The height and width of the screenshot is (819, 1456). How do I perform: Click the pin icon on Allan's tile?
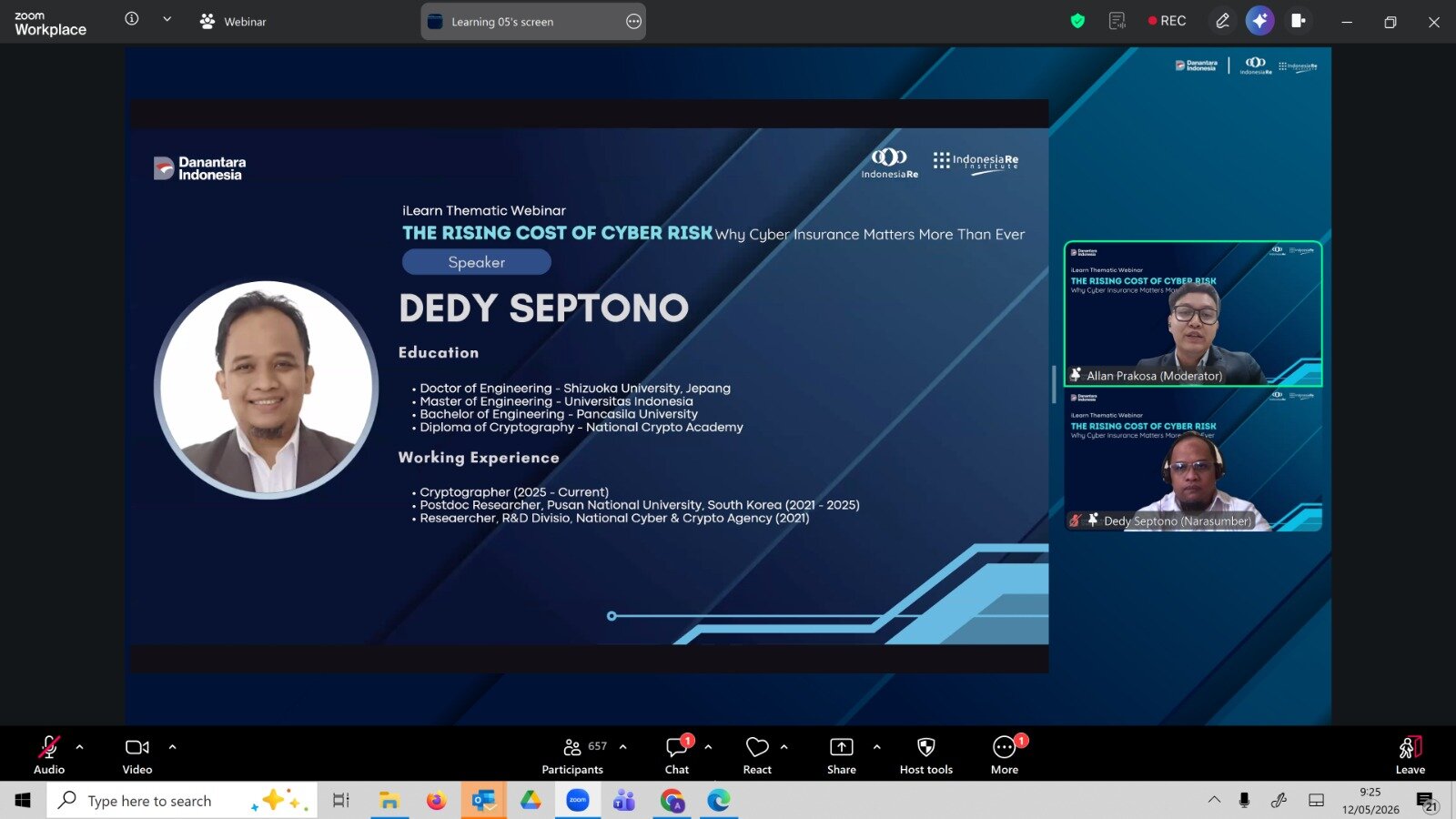coord(1076,375)
